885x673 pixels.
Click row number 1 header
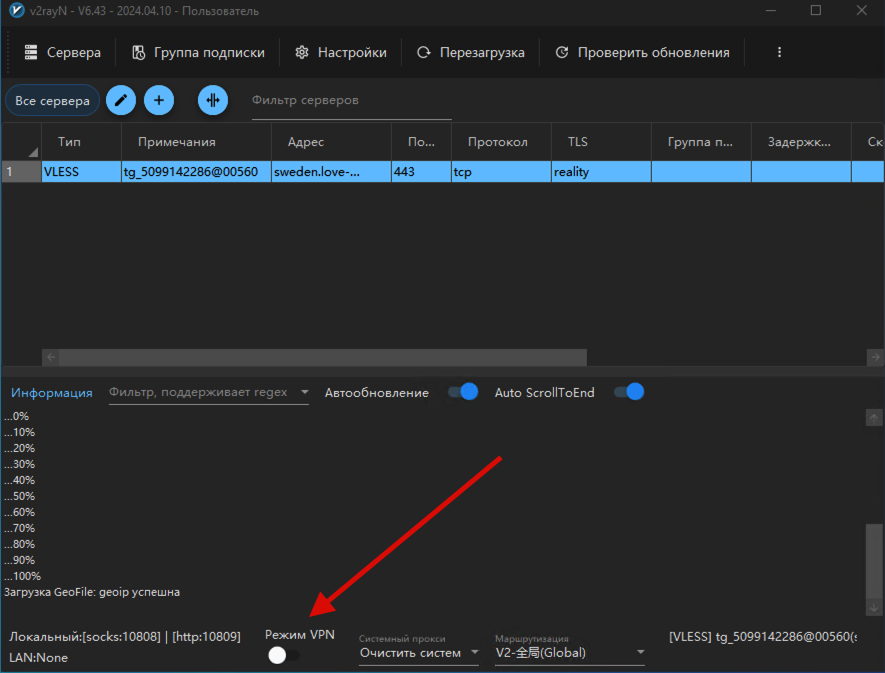click(x=21, y=172)
